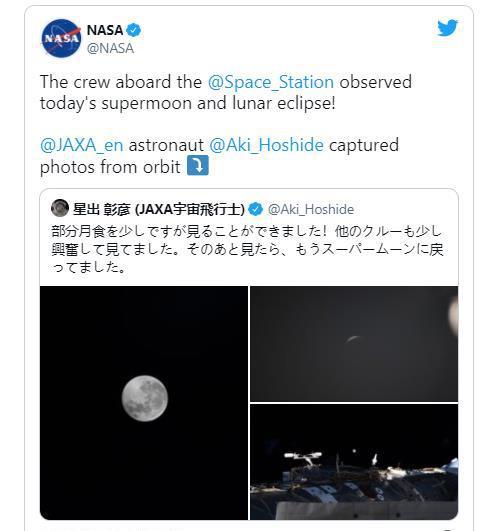The image size is (499, 531).
Task: Open the partial eclipse crescent photo
Action: pos(354,344)
